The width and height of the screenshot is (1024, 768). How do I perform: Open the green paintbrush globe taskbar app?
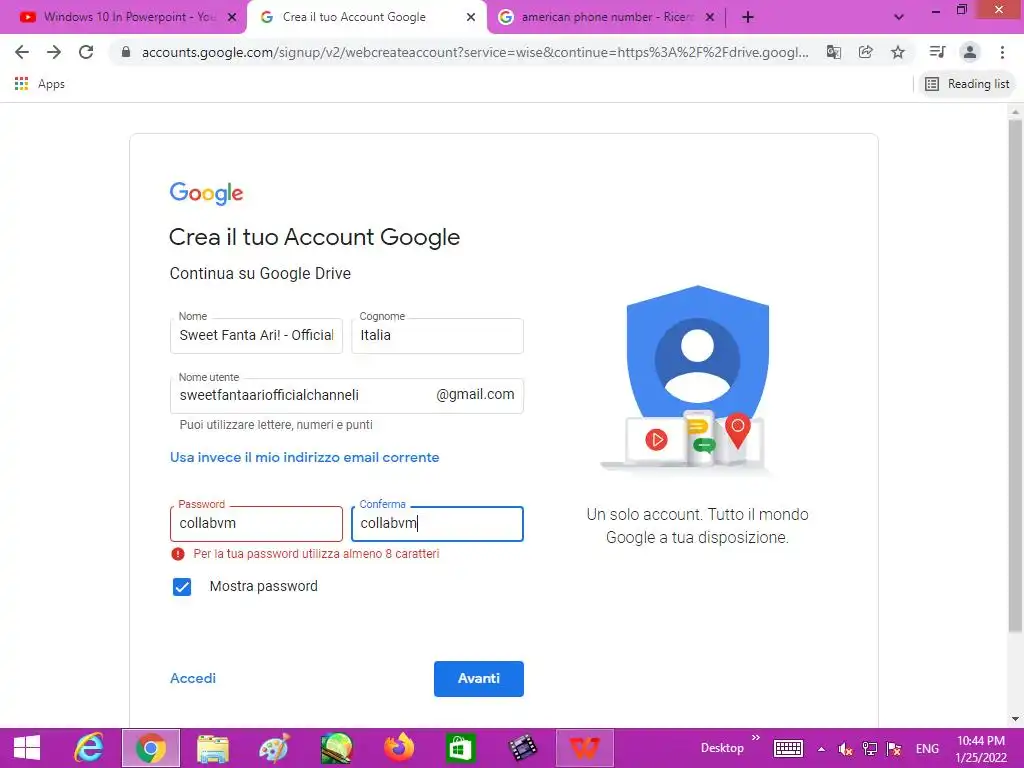pos(336,748)
